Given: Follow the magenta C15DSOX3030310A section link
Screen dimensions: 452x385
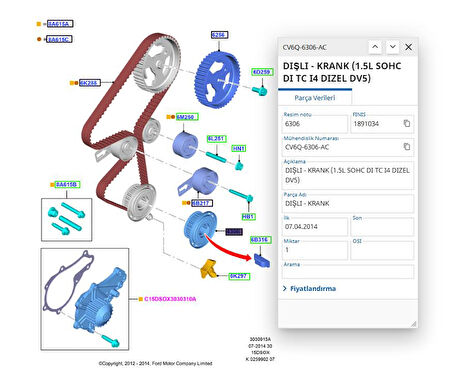Looking at the screenshot, I should 170,299.
